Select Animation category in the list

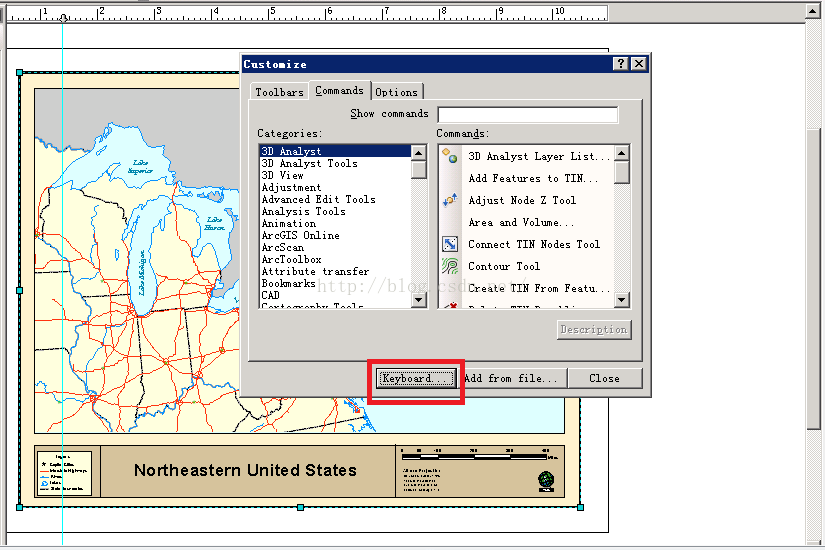(288, 224)
